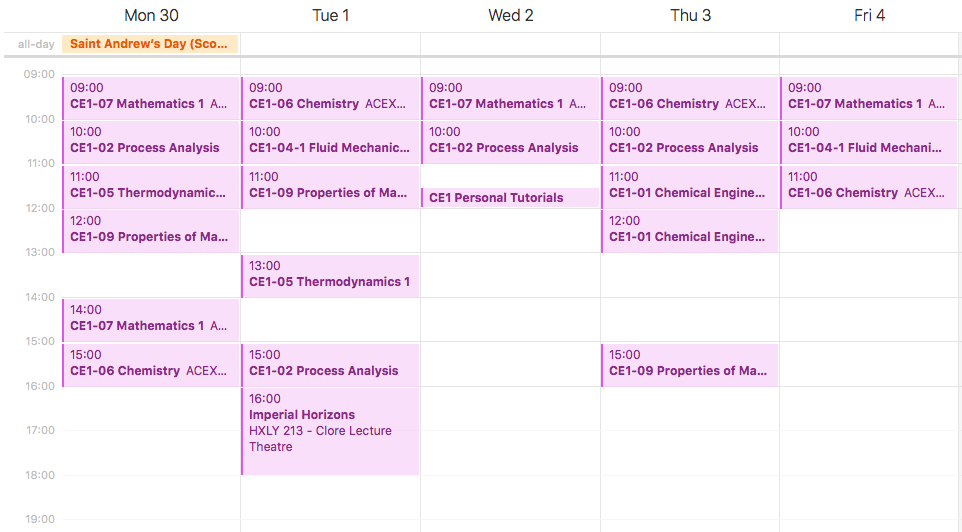Select Monday's 11:00 Thermodynamics event
This screenshot has height=532, width=962.
pos(151,186)
